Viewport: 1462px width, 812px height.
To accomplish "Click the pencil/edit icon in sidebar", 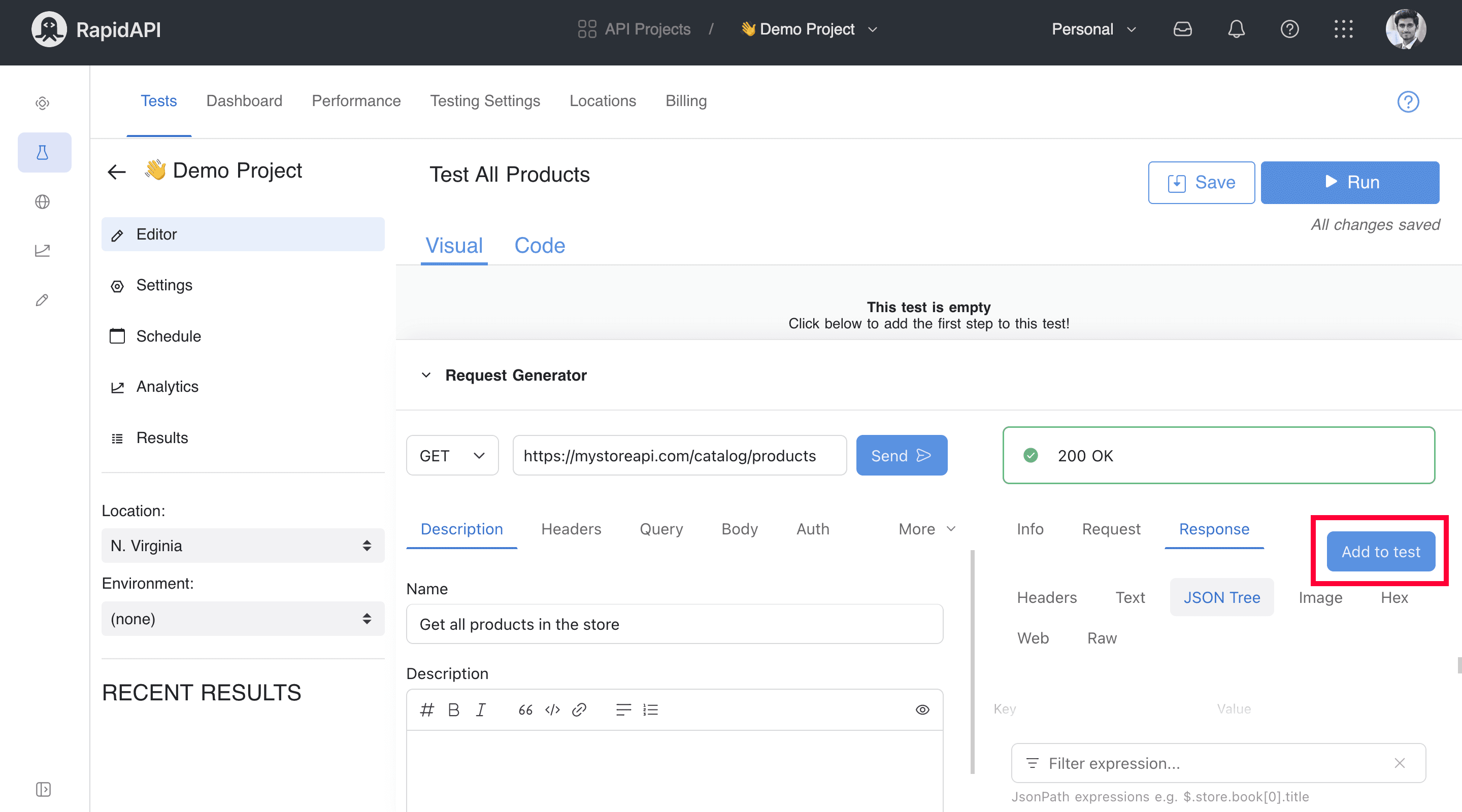I will [x=44, y=300].
